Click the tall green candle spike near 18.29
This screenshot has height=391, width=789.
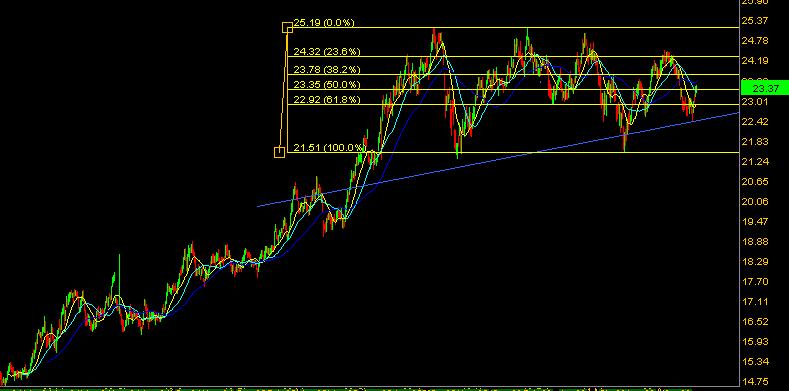pos(119,272)
